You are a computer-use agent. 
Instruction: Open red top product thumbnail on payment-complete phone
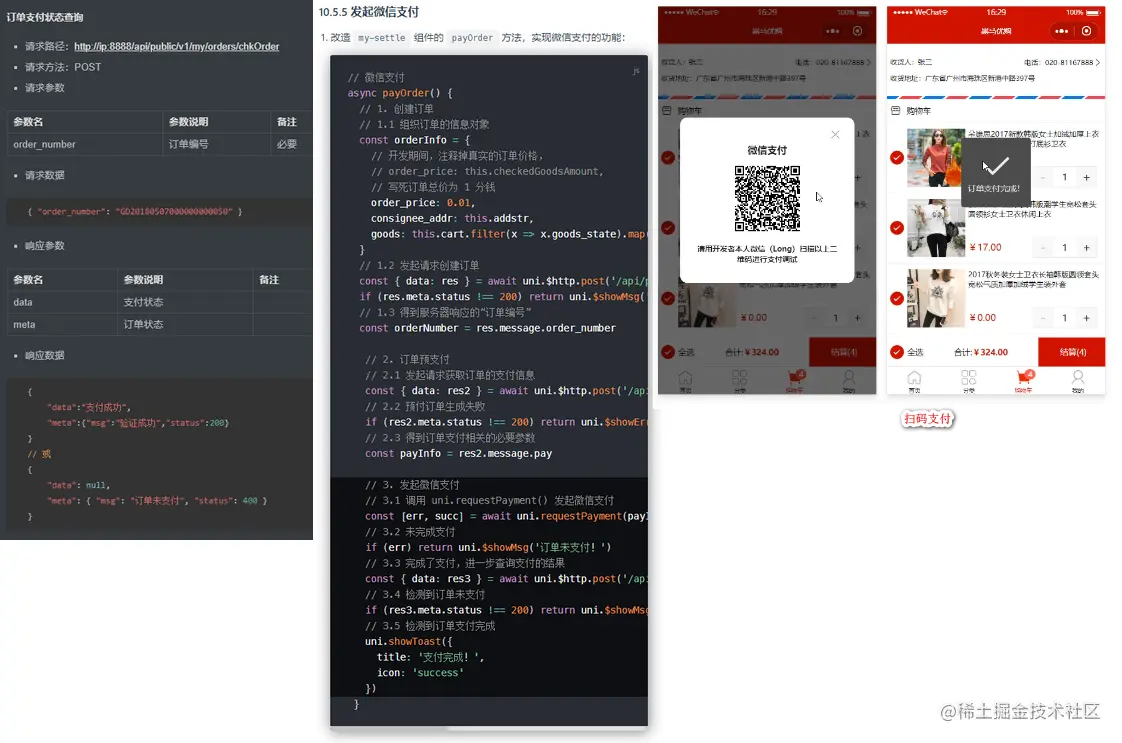935,157
